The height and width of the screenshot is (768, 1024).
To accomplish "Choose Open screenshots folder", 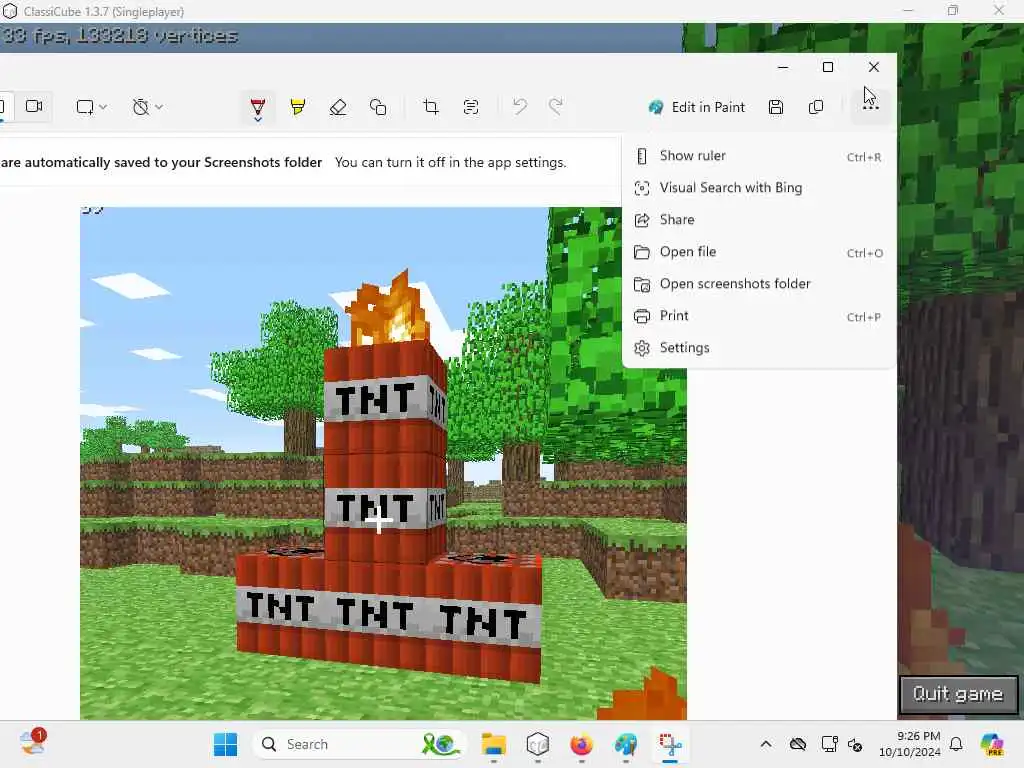I will tap(759, 284).
